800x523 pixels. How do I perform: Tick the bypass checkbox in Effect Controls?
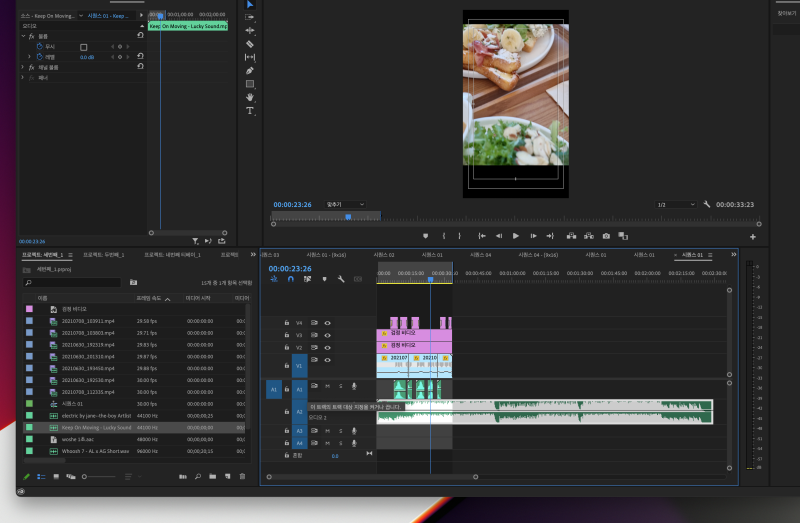(x=84, y=47)
